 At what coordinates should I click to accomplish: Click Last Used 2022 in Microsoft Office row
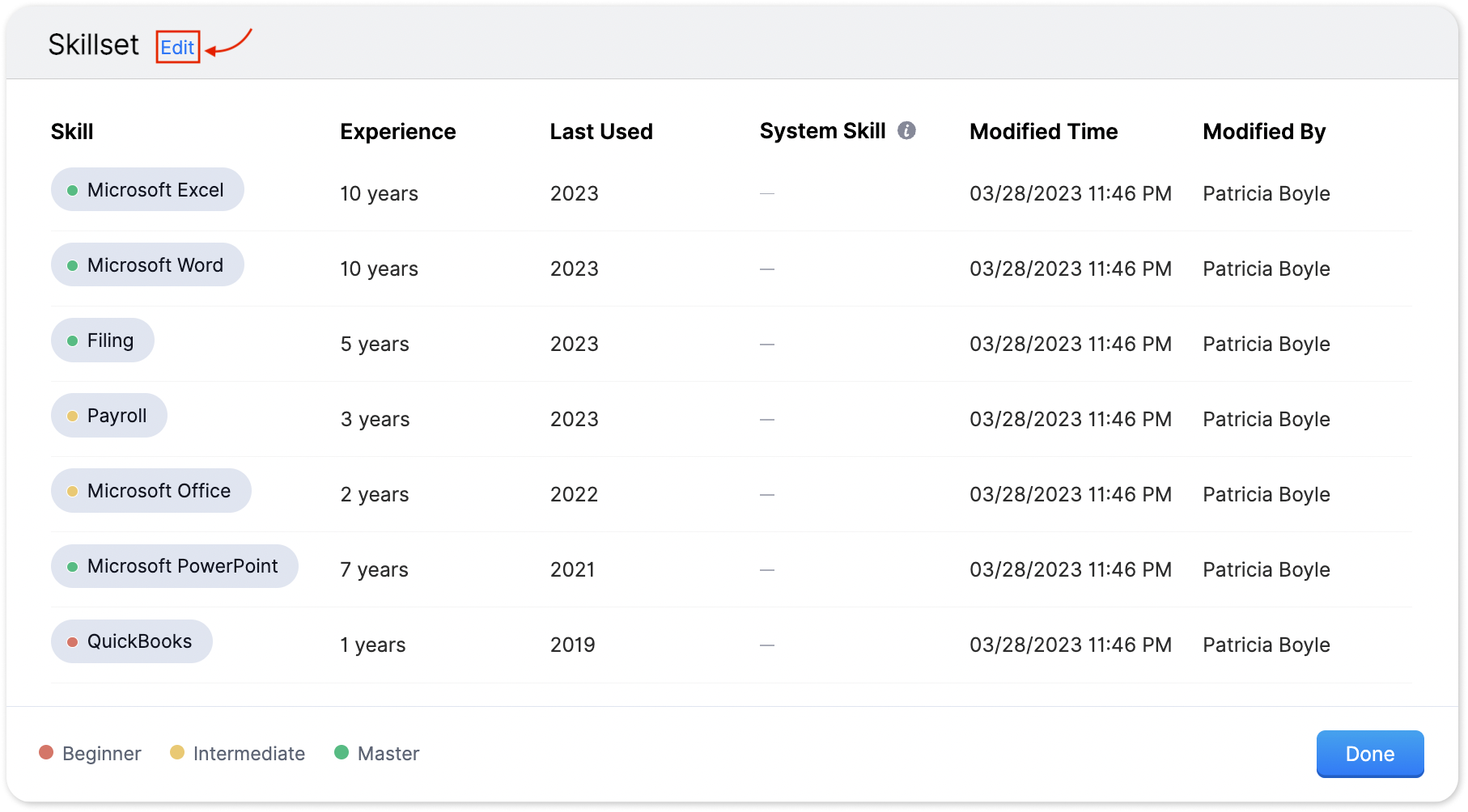575,495
